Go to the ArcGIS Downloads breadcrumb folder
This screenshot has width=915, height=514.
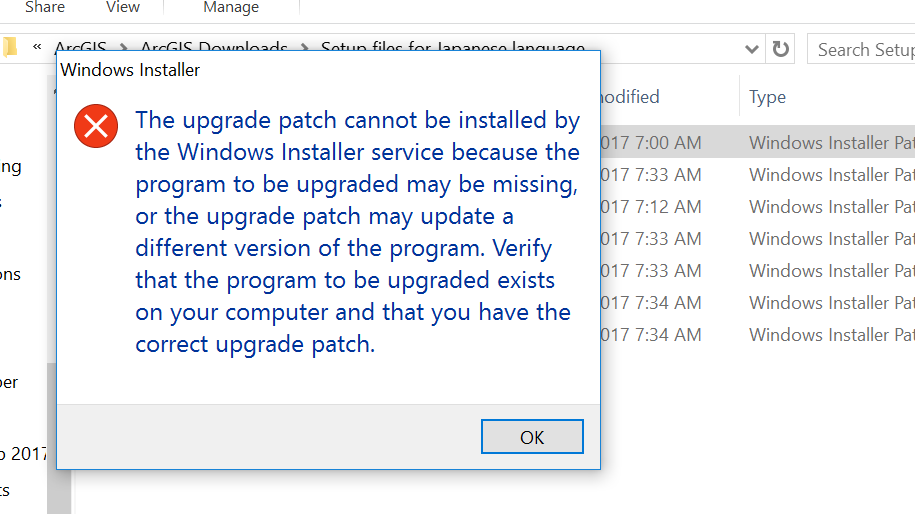click(x=214, y=46)
